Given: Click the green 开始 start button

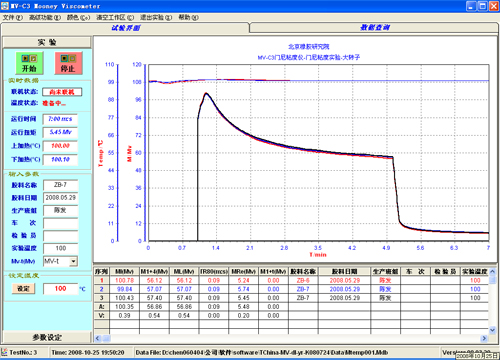Looking at the screenshot, I should [x=29, y=63].
